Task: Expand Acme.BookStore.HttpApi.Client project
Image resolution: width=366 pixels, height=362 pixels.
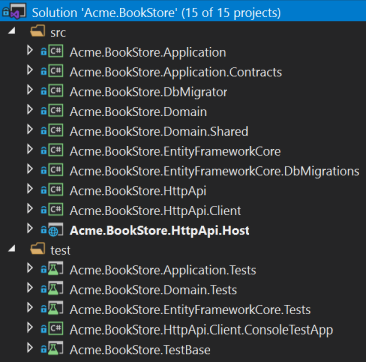Action: pos(30,208)
